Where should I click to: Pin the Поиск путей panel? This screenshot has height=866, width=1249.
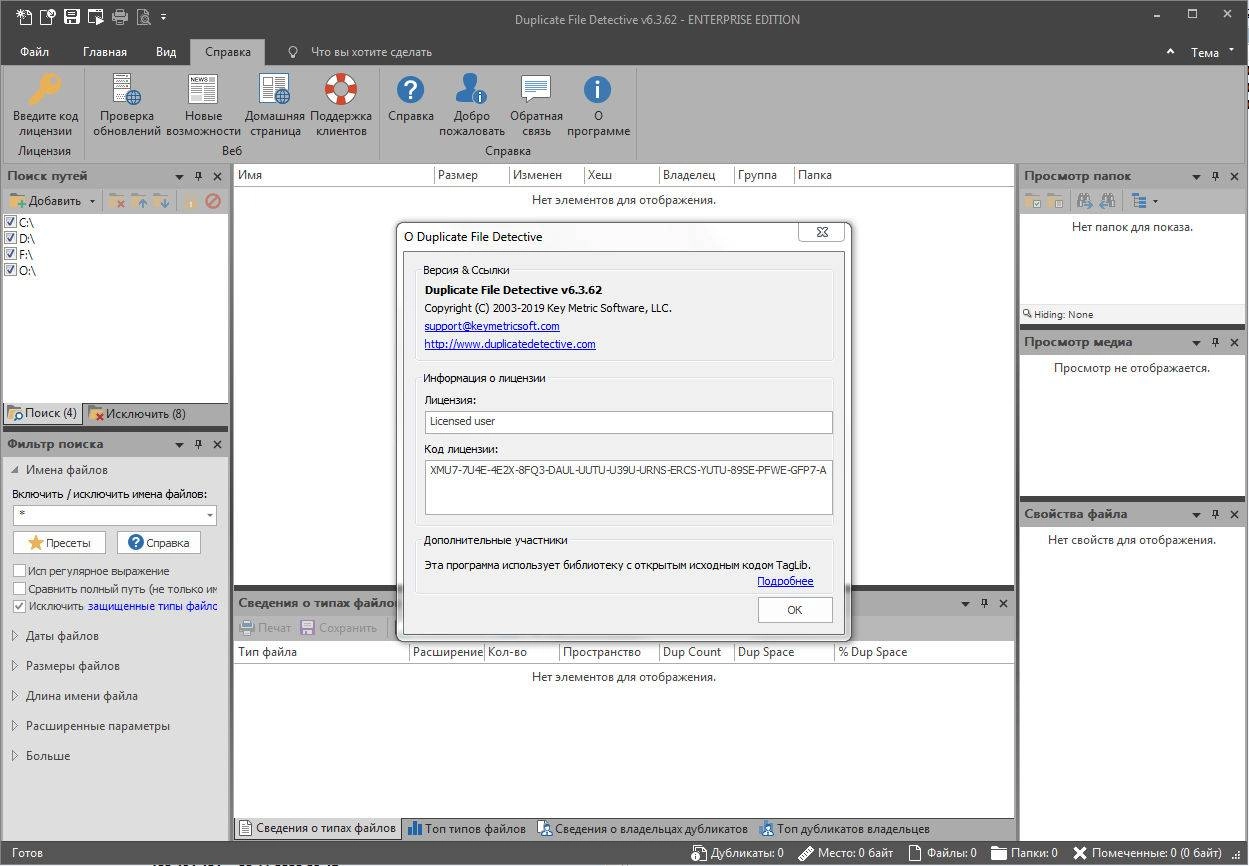[198, 176]
